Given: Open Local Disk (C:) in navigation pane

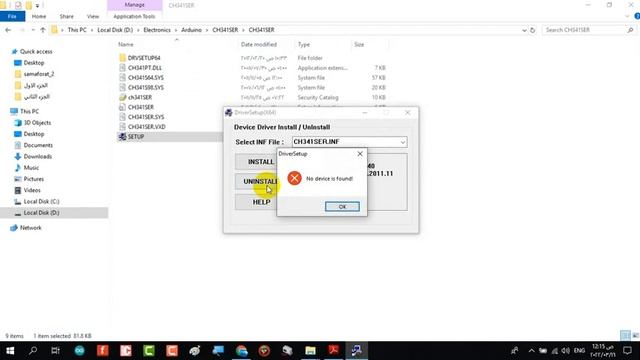Looking at the screenshot, I should tap(41, 201).
